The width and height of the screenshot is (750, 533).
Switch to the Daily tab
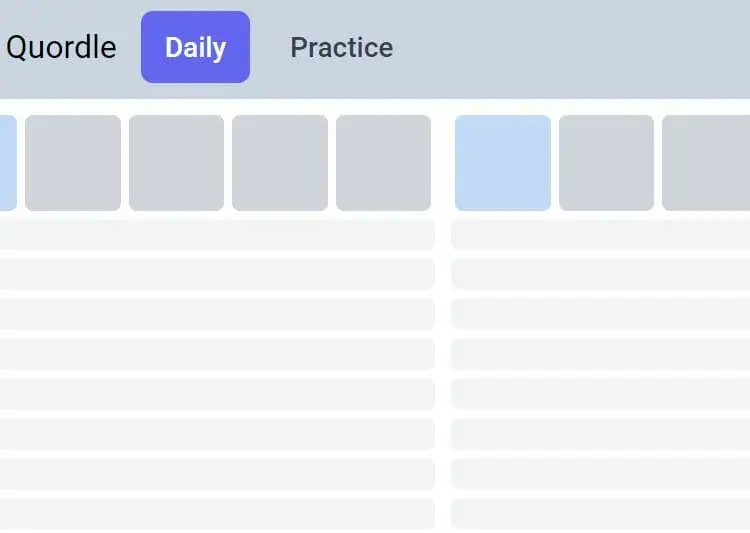tap(195, 47)
